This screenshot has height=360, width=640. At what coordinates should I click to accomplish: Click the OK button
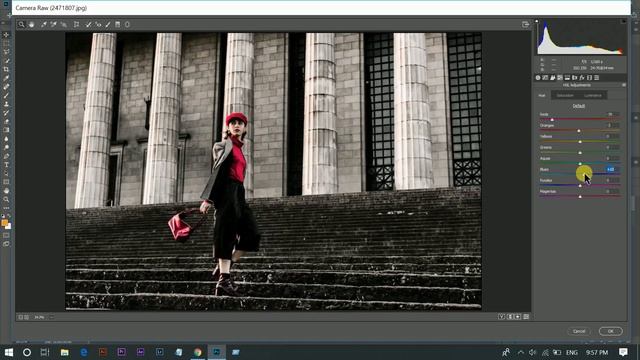(x=611, y=331)
